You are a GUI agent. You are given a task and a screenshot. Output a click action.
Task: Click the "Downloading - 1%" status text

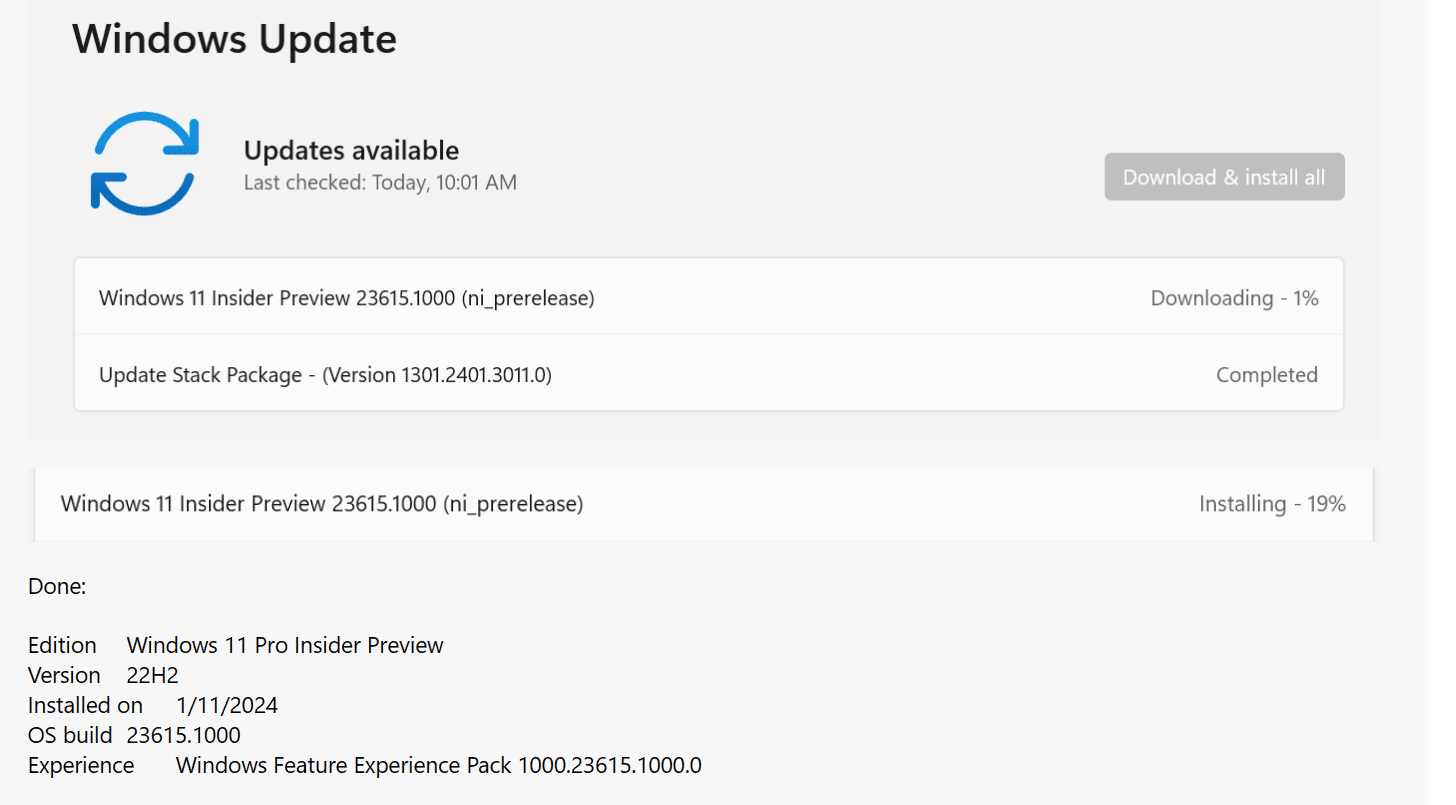[x=1233, y=297]
